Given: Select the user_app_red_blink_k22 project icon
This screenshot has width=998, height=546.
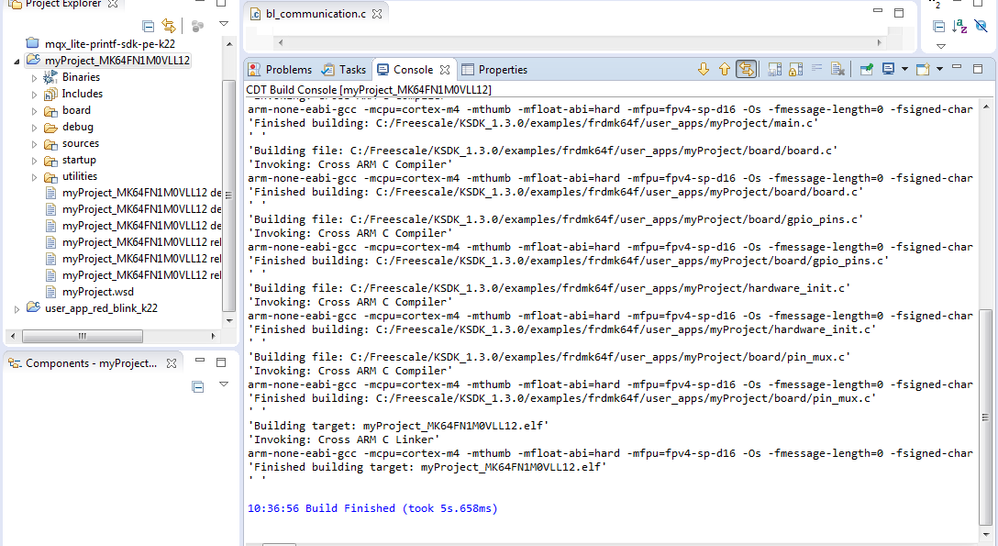Looking at the screenshot, I should coord(33,307).
